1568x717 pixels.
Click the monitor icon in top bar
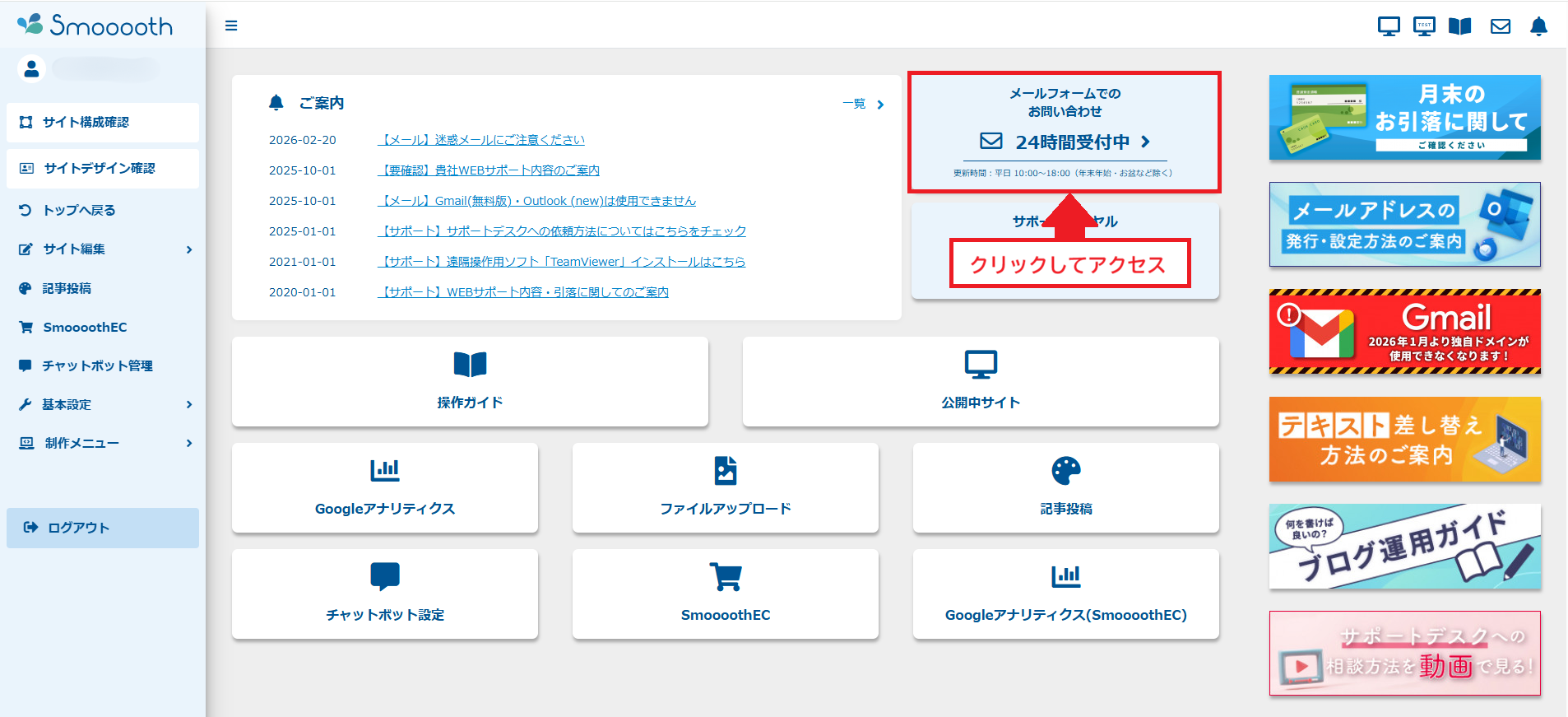1389,26
